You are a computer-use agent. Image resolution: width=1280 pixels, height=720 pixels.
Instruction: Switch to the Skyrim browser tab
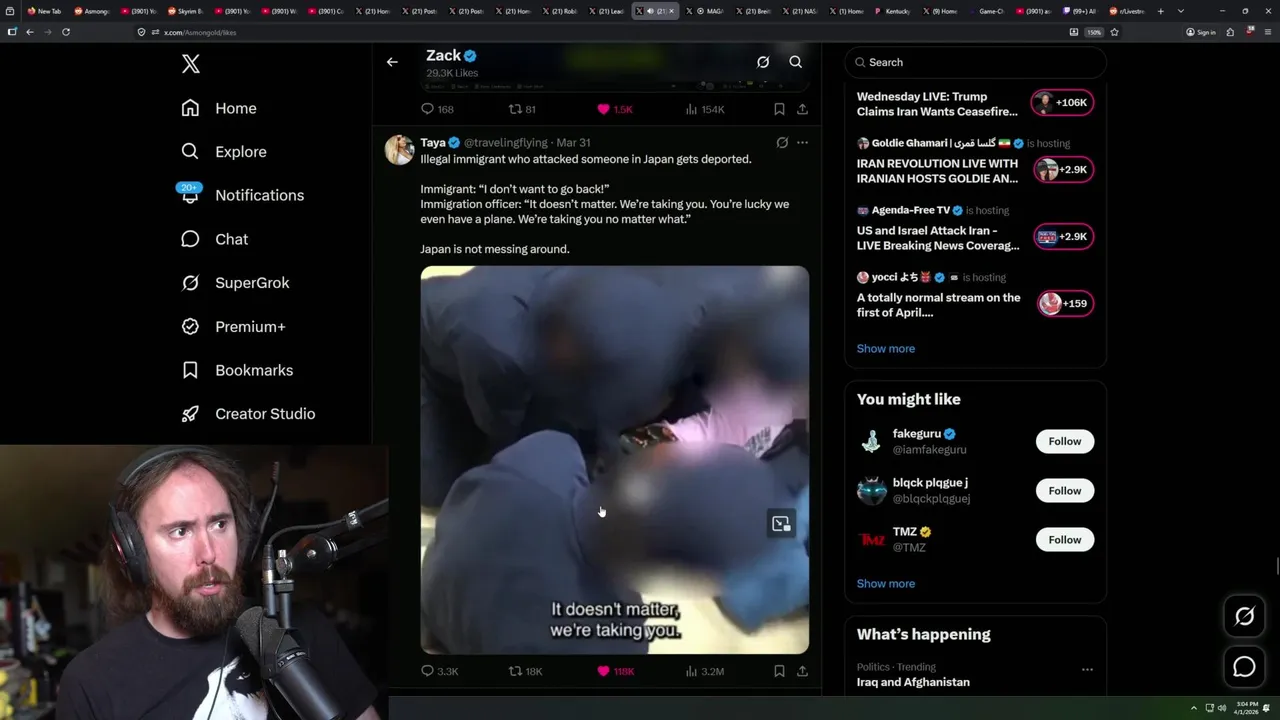pyautogui.click(x=187, y=11)
